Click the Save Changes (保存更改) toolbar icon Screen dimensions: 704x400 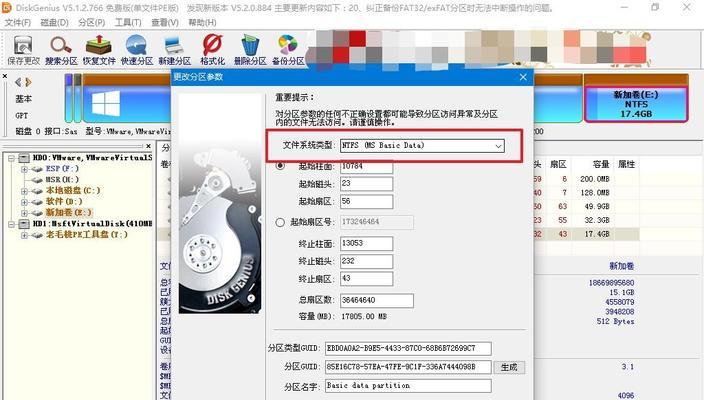click(x=23, y=50)
